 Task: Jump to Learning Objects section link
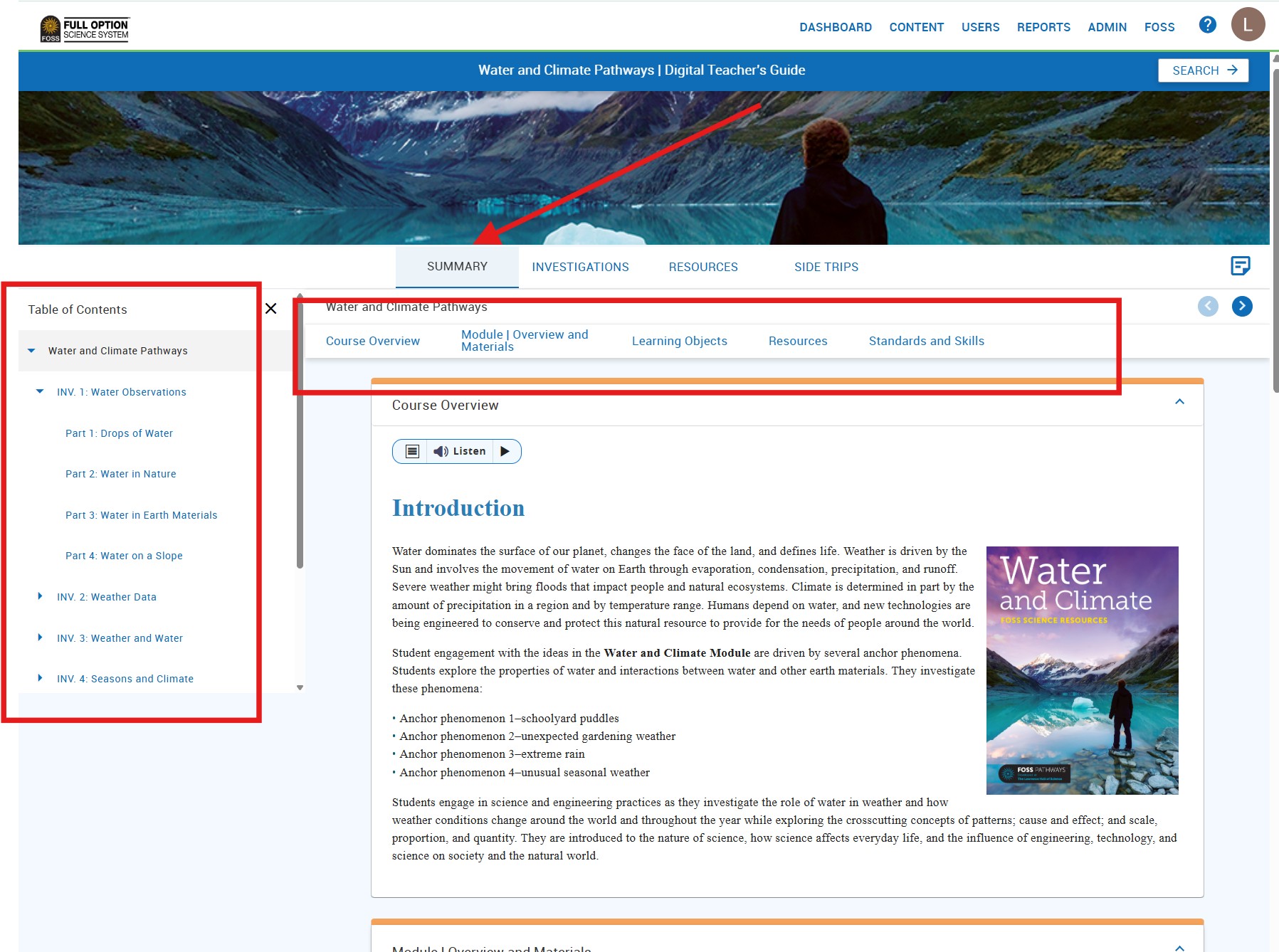coord(680,341)
